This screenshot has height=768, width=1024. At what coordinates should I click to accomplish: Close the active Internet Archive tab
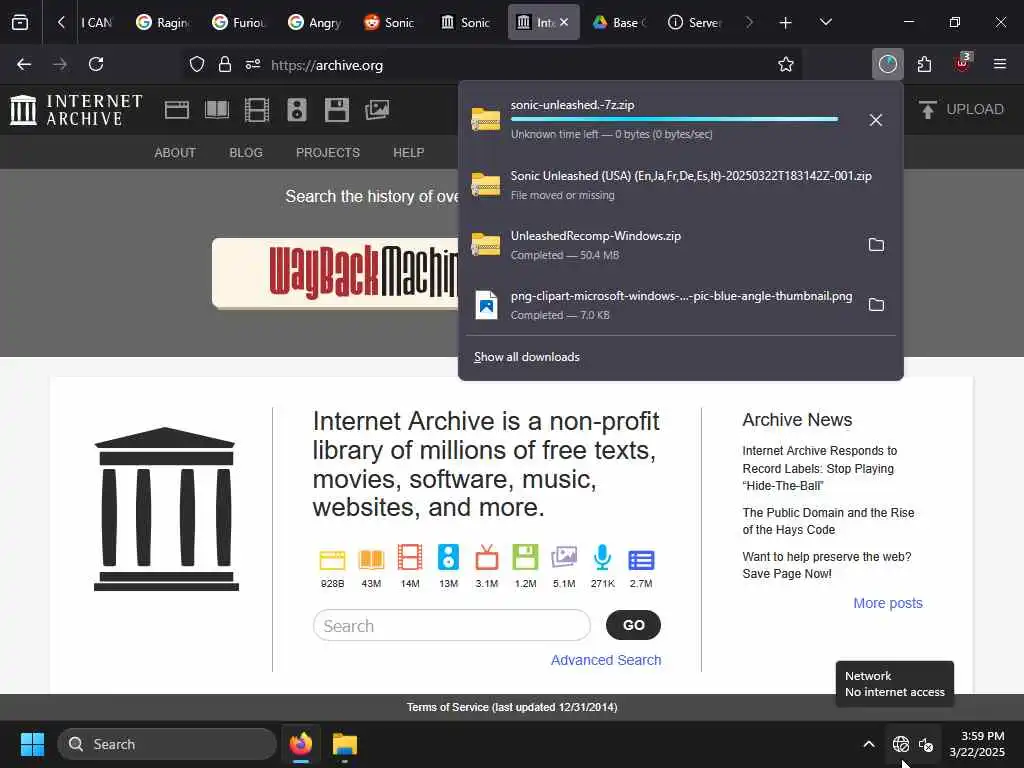[x=564, y=22]
